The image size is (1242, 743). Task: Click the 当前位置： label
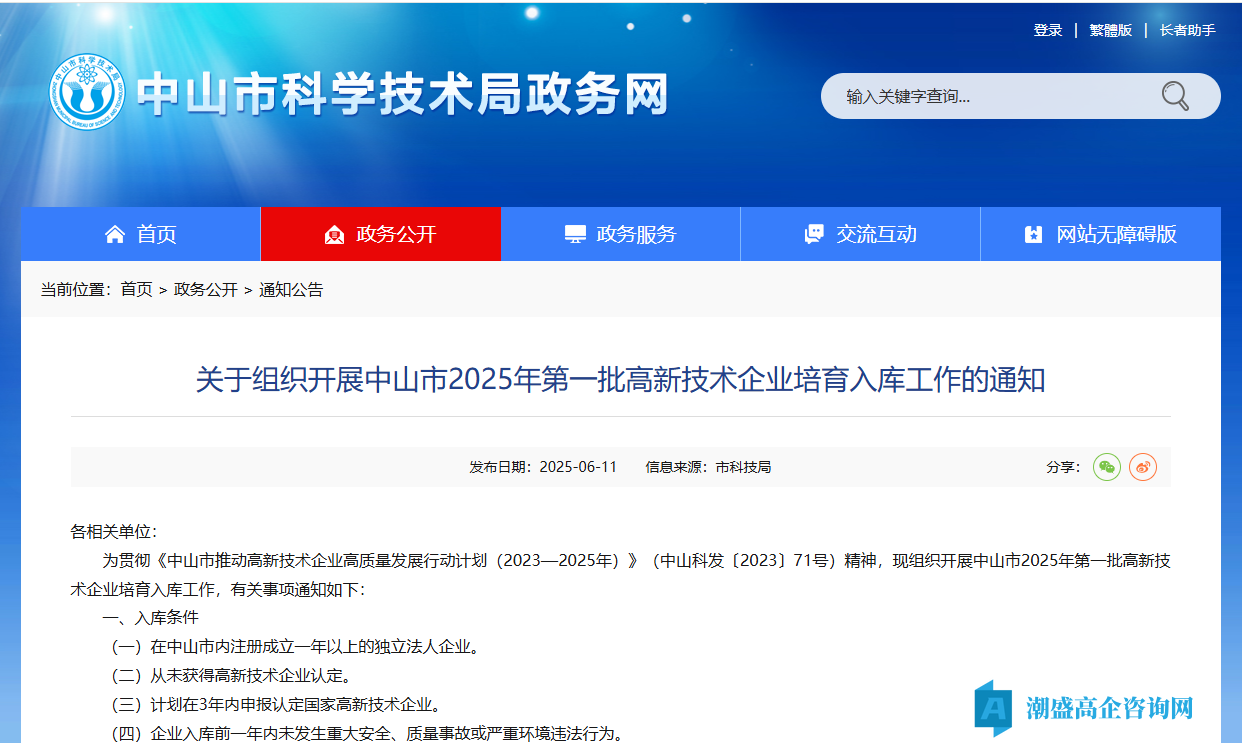pyautogui.click(x=76, y=290)
